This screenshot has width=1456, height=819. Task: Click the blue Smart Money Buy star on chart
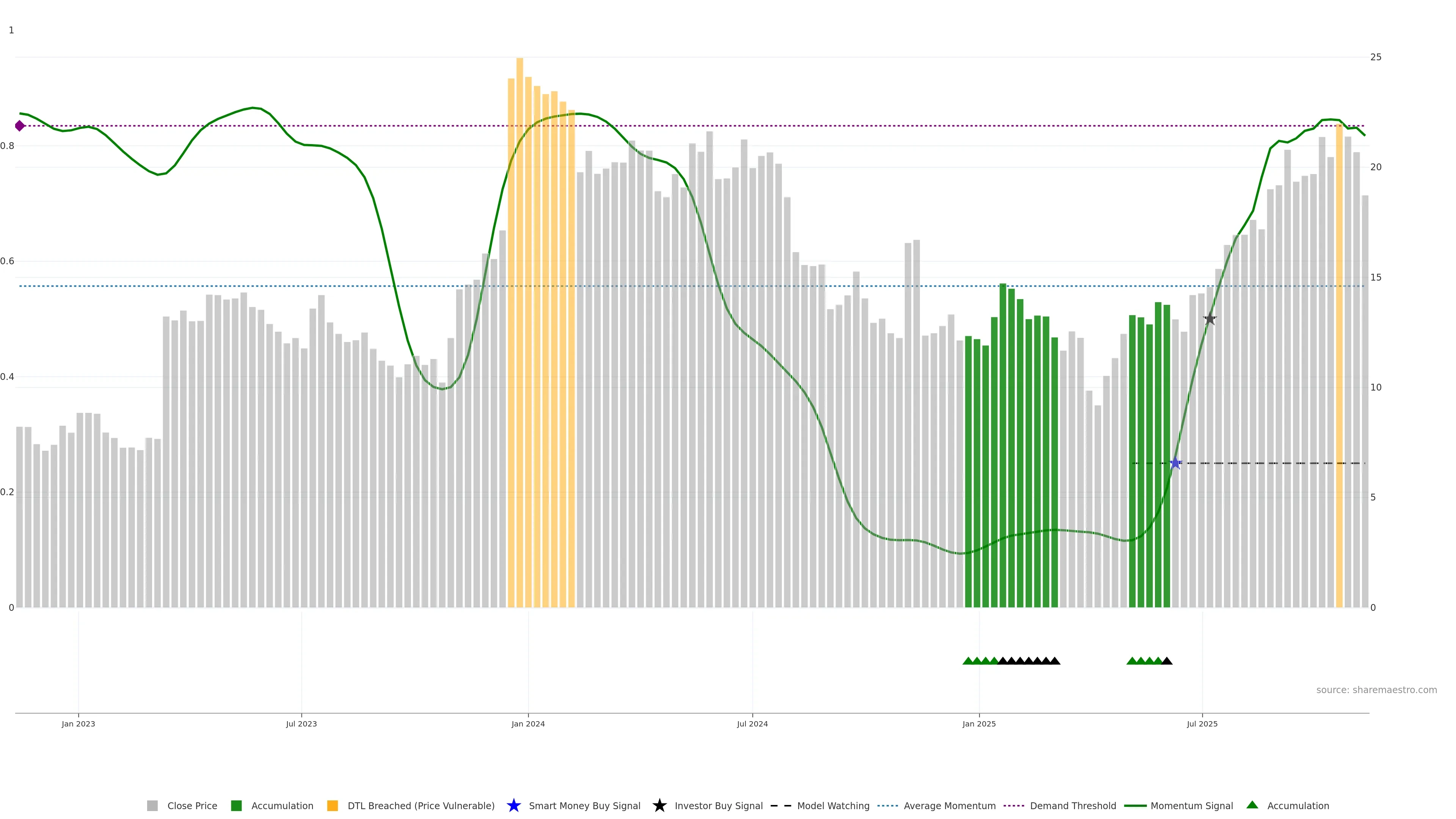pyautogui.click(x=1175, y=463)
